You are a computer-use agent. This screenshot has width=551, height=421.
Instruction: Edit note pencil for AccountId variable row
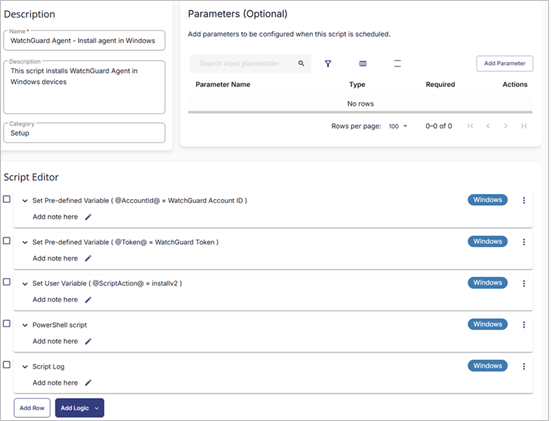pyautogui.click(x=88, y=217)
